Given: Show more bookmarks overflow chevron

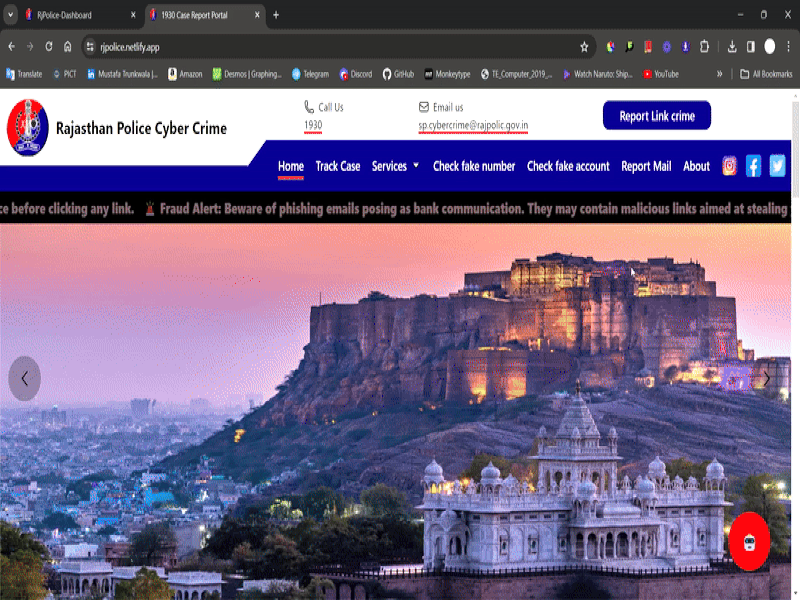Looking at the screenshot, I should coord(719,74).
